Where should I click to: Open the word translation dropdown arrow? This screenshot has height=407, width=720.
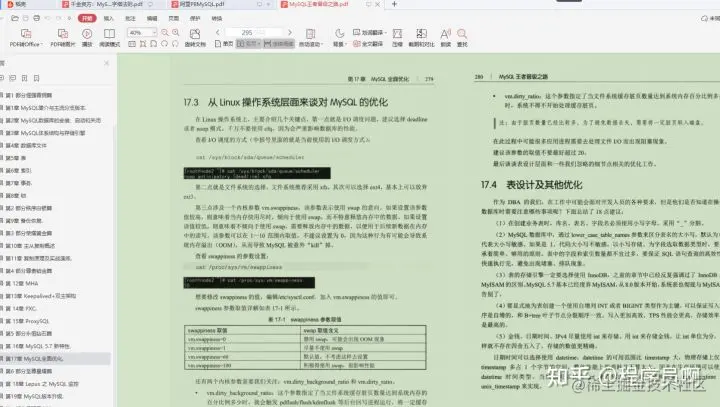click(385, 33)
